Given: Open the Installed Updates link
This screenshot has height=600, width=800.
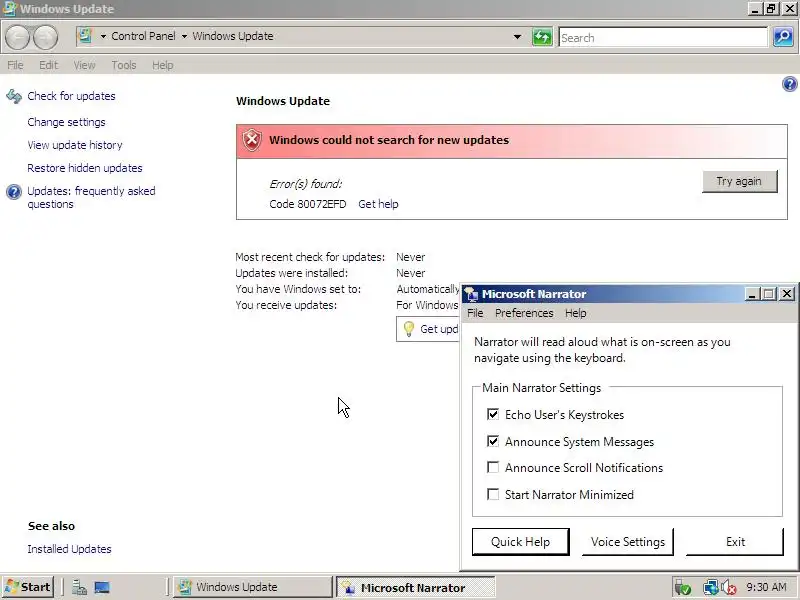Looking at the screenshot, I should 69,549.
